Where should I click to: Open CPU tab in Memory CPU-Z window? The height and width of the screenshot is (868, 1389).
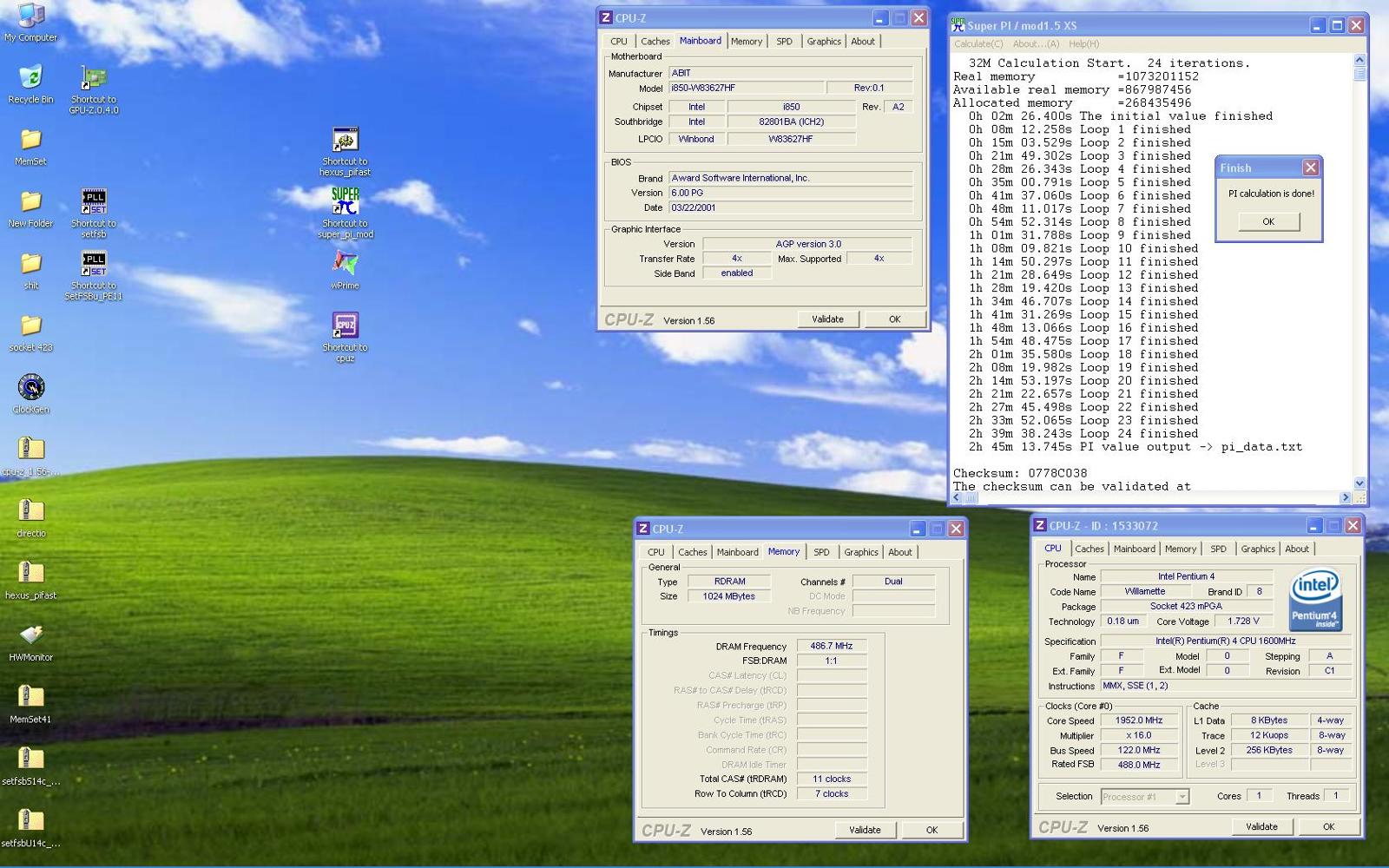[655, 552]
